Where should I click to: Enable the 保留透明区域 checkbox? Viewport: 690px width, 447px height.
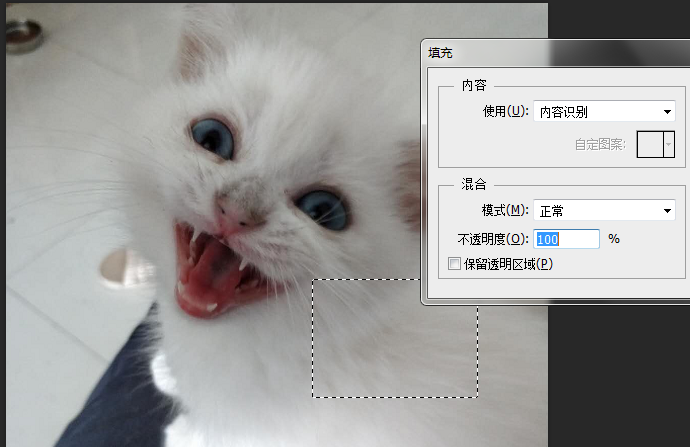pyautogui.click(x=454, y=264)
